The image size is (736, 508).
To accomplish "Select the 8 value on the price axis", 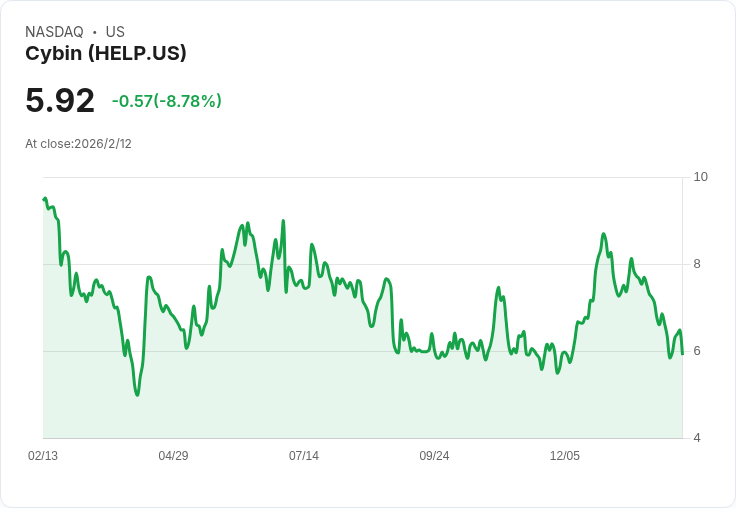I will point(698,264).
